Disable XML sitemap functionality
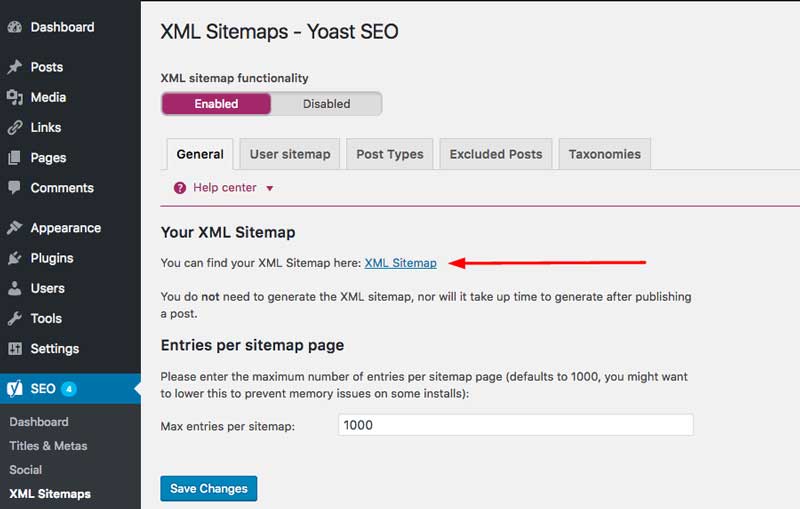Viewport: 800px width, 509px height. 326,104
